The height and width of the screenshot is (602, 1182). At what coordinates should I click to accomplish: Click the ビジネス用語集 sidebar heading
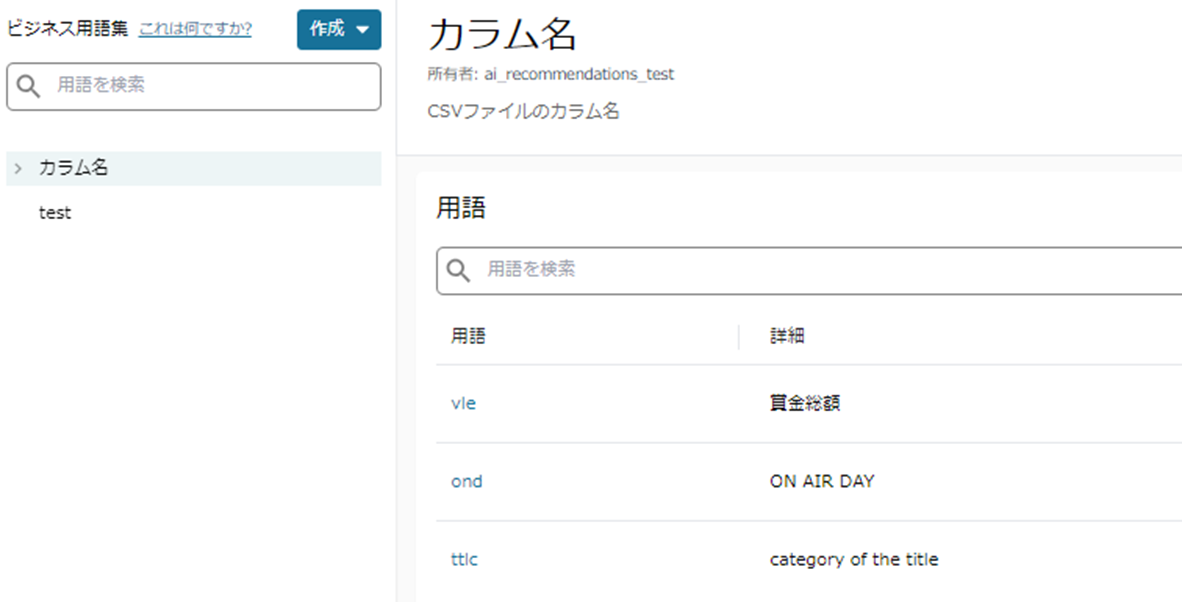point(68,29)
